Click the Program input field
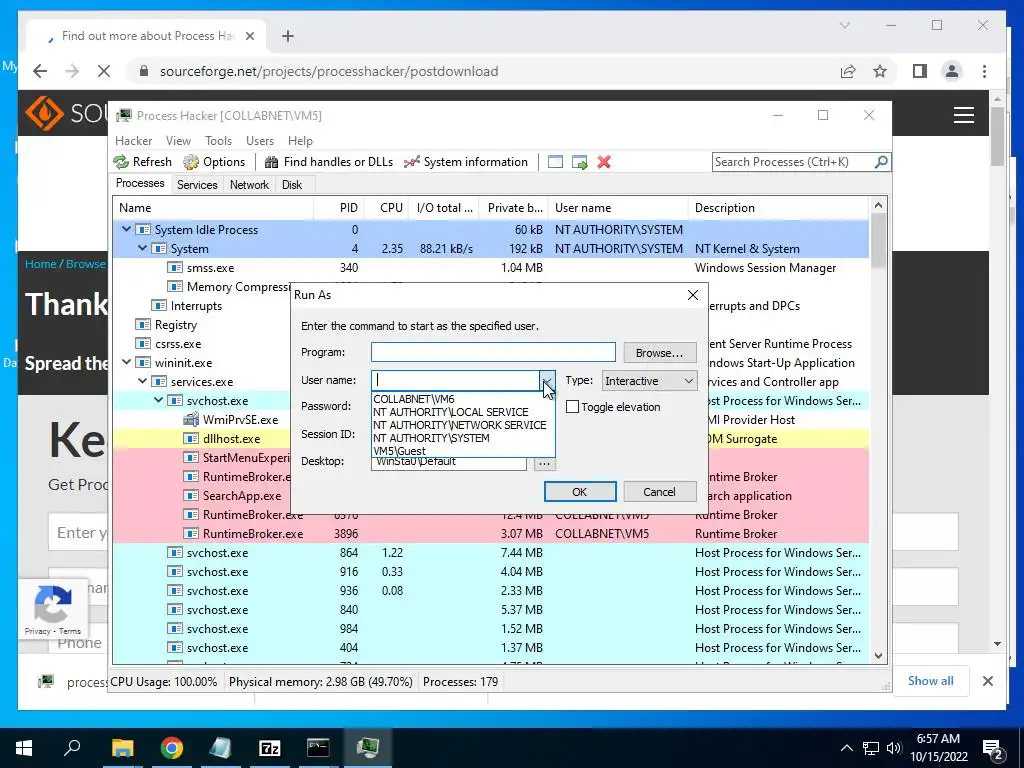 point(493,352)
